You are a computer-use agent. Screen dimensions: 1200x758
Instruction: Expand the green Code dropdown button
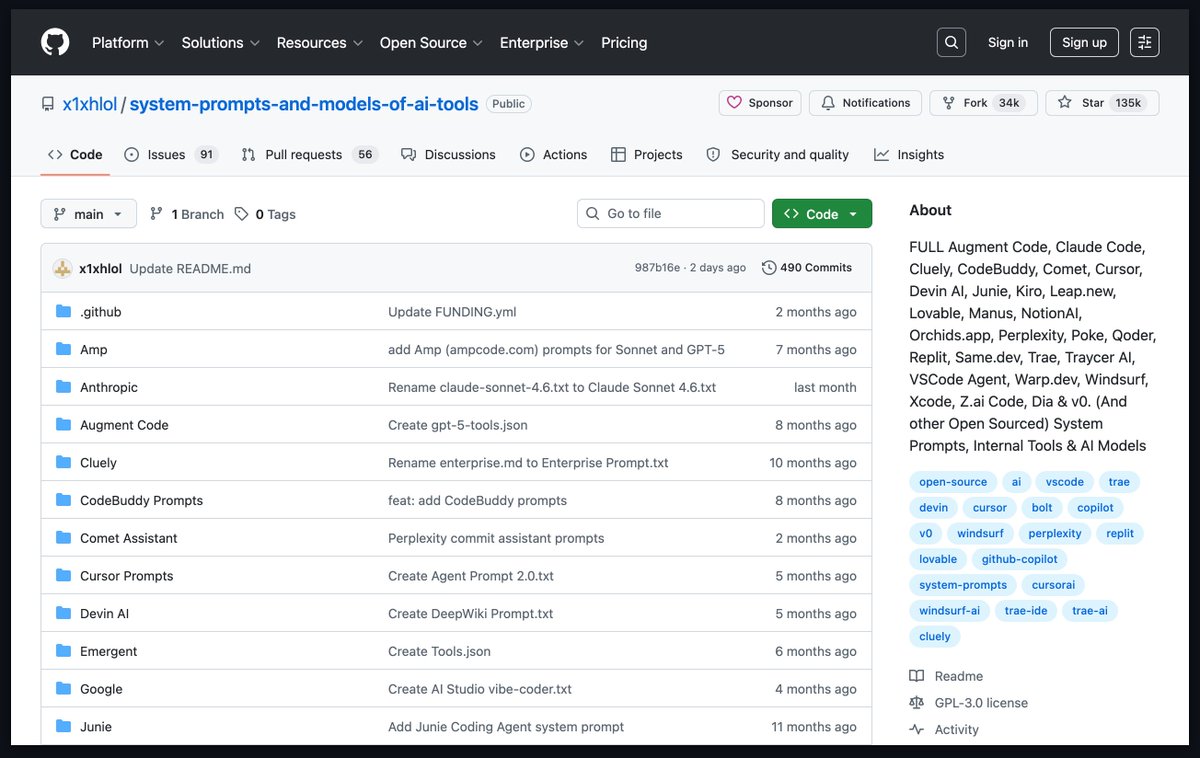[822, 214]
